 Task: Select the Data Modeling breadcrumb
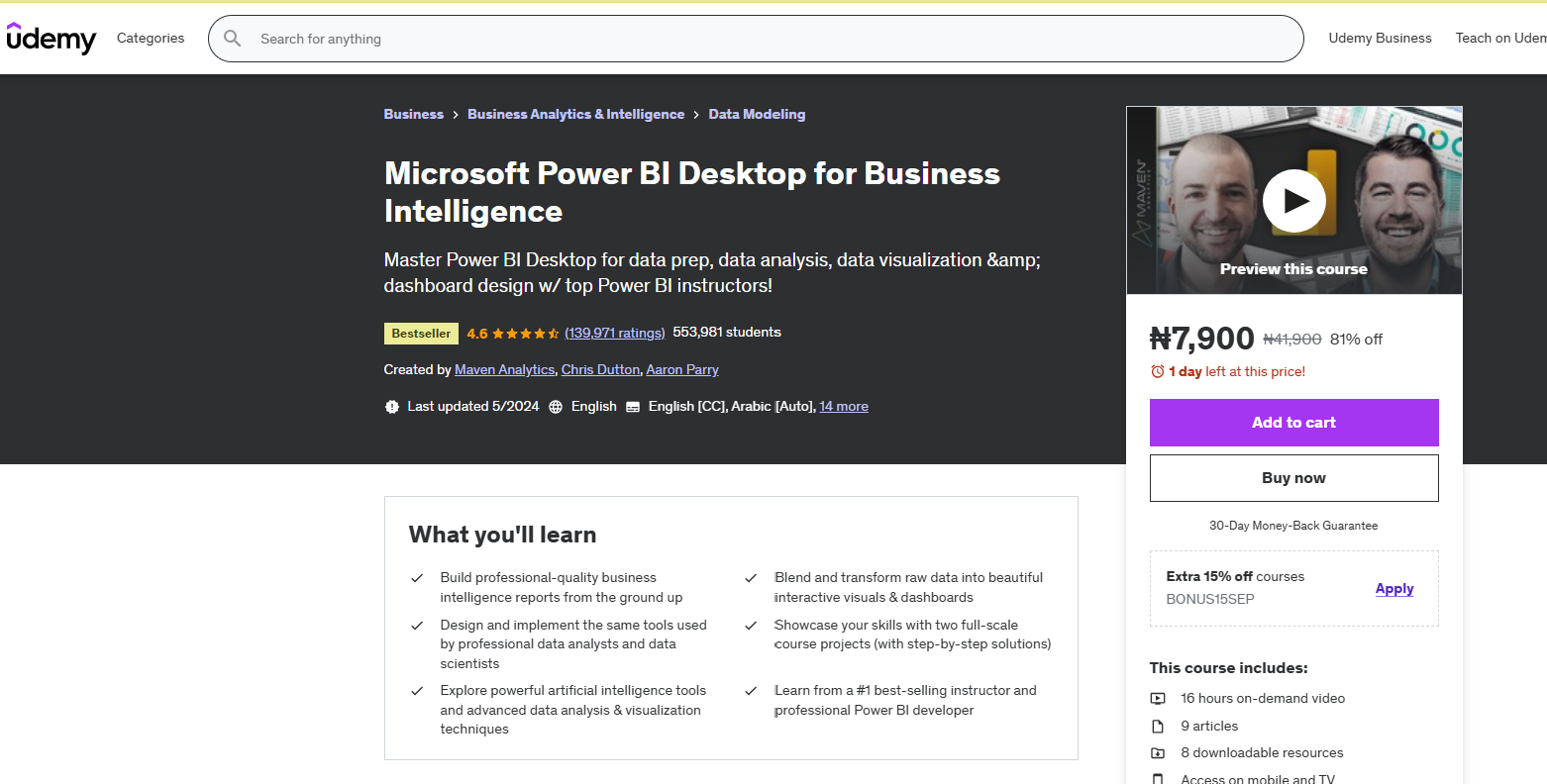(757, 114)
